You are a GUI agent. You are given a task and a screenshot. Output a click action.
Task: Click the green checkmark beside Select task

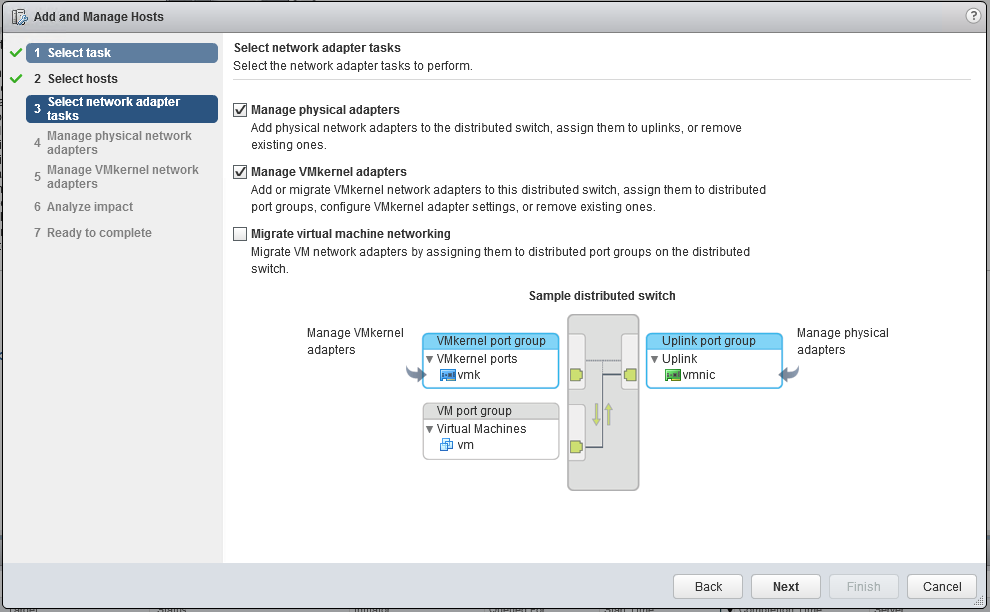(16, 52)
